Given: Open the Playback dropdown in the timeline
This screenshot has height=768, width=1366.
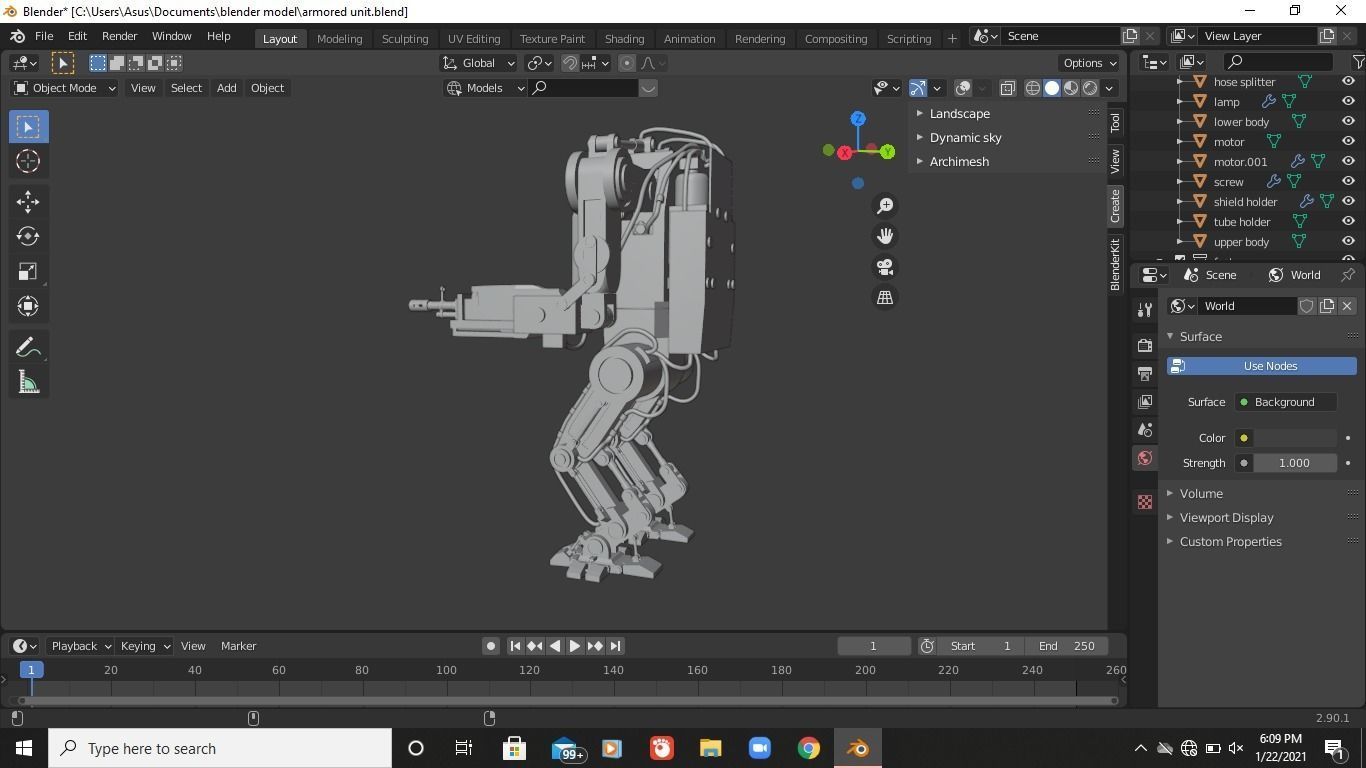Looking at the screenshot, I should coord(80,646).
